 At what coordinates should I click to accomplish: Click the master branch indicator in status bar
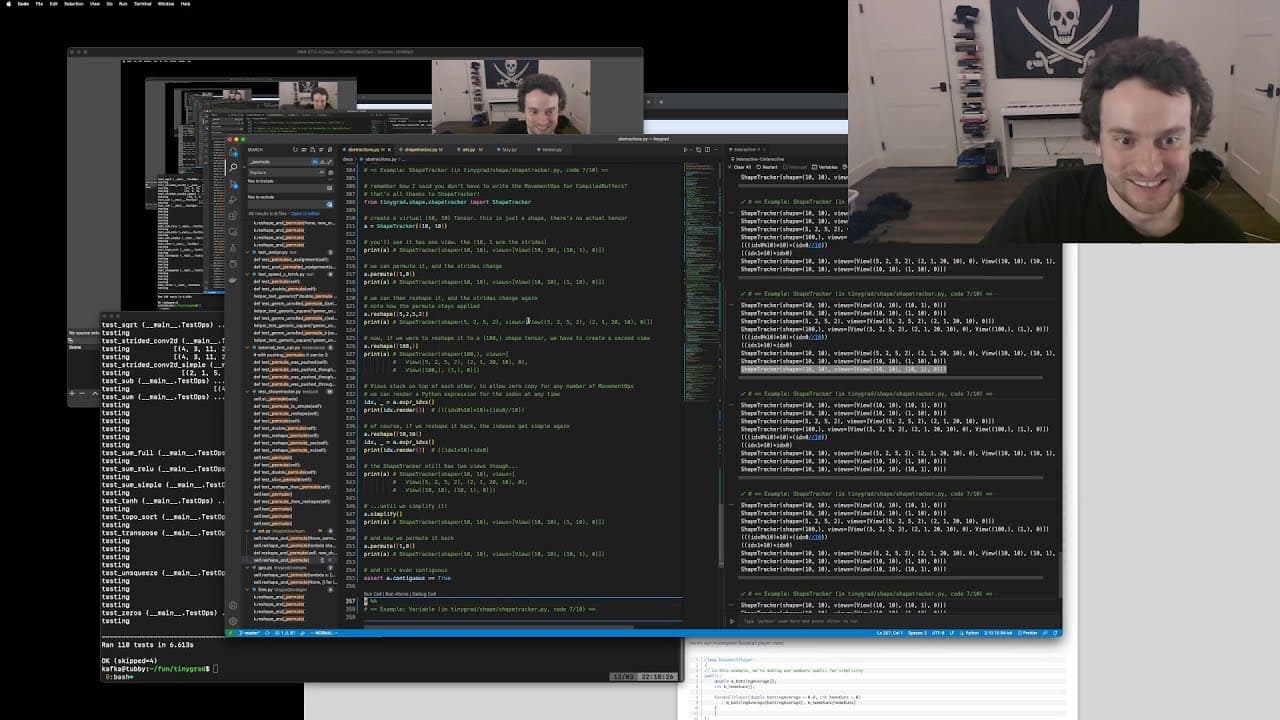[x=249, y=632]
